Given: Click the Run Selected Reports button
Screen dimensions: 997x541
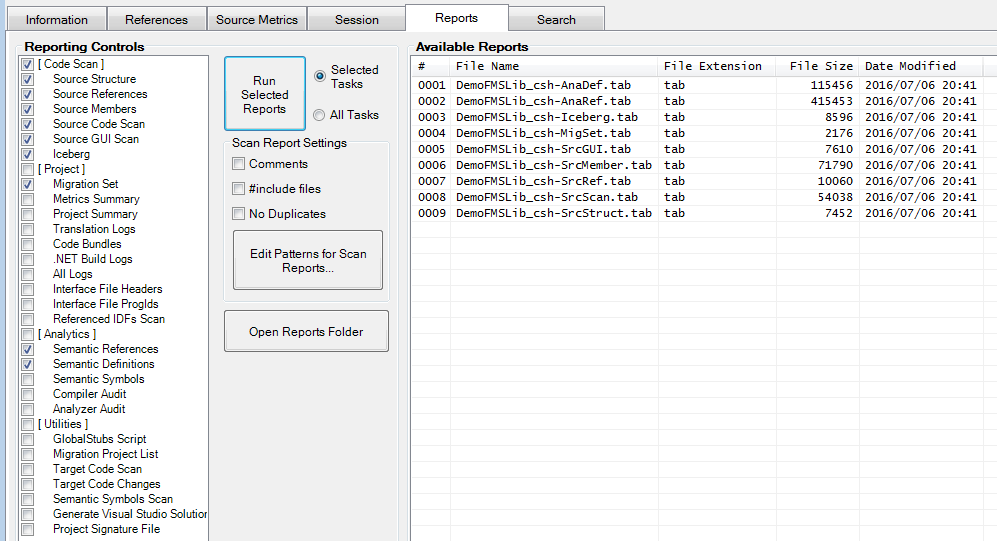Looking at the screenshot, I should (x=264, y=95).
